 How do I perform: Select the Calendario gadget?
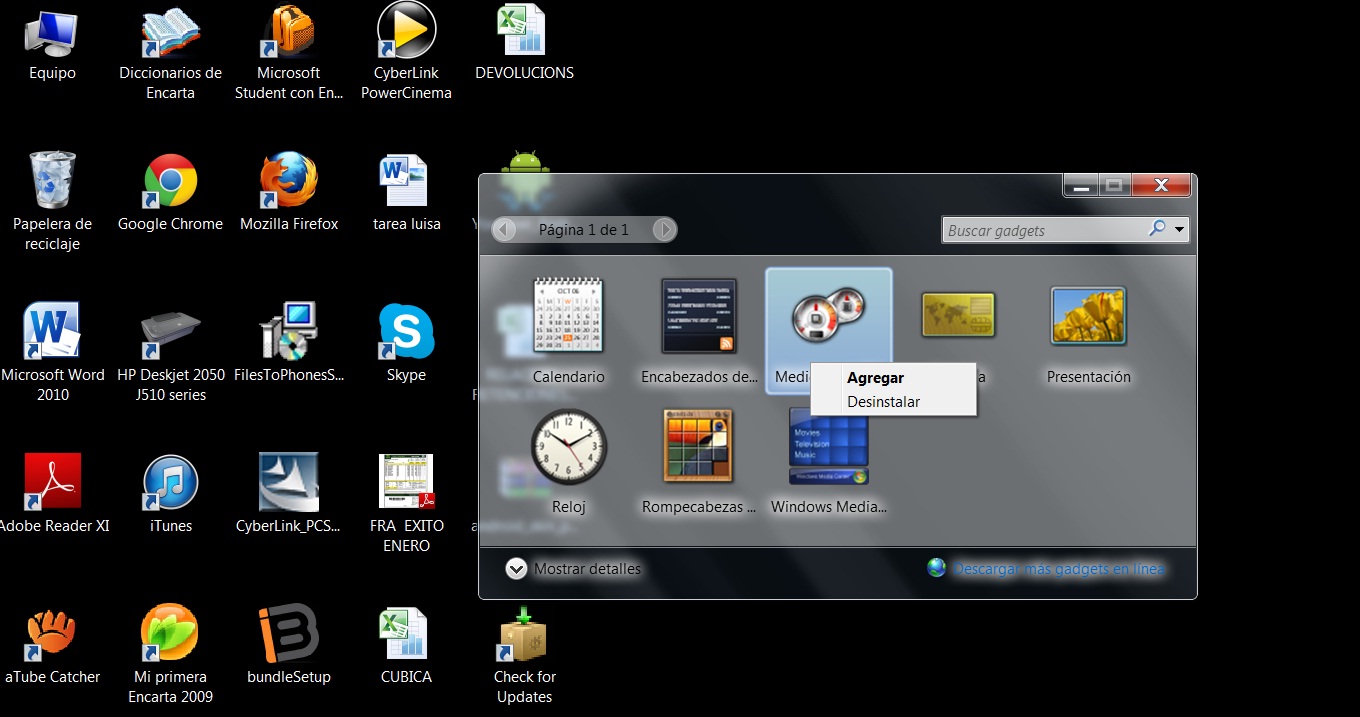[x=568, y=331]
